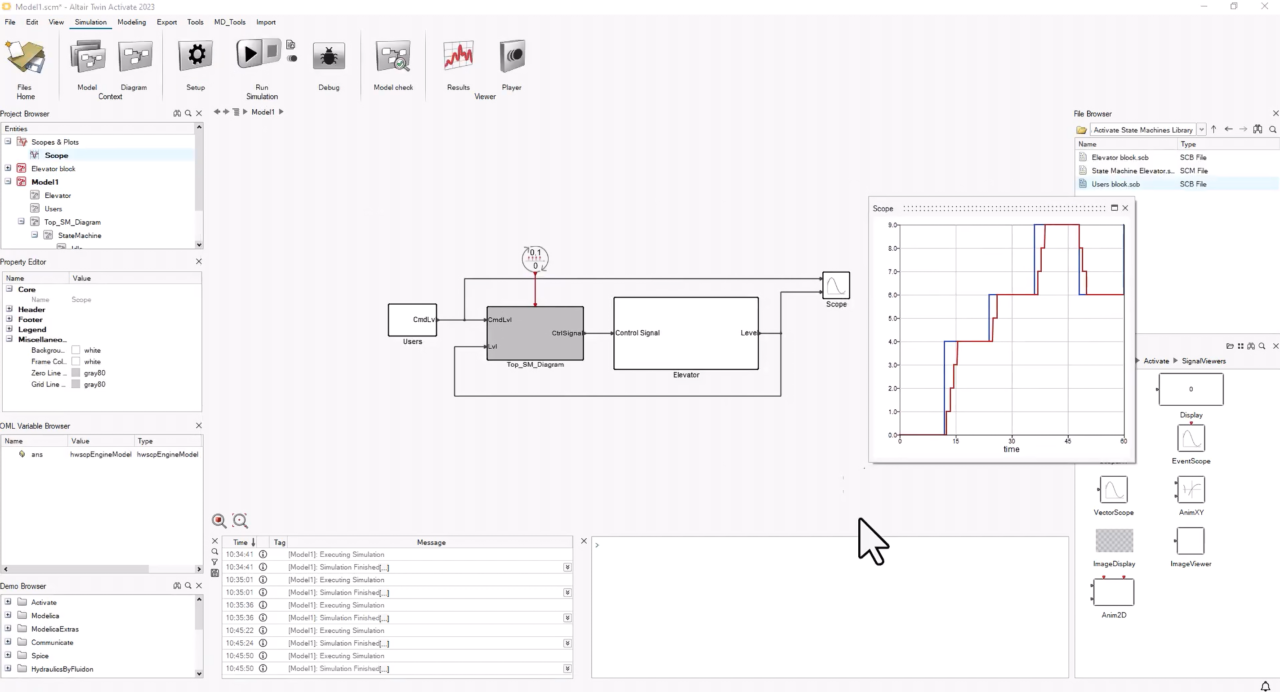
Task: Select AnimXY block in palette
Action: 1190,489
